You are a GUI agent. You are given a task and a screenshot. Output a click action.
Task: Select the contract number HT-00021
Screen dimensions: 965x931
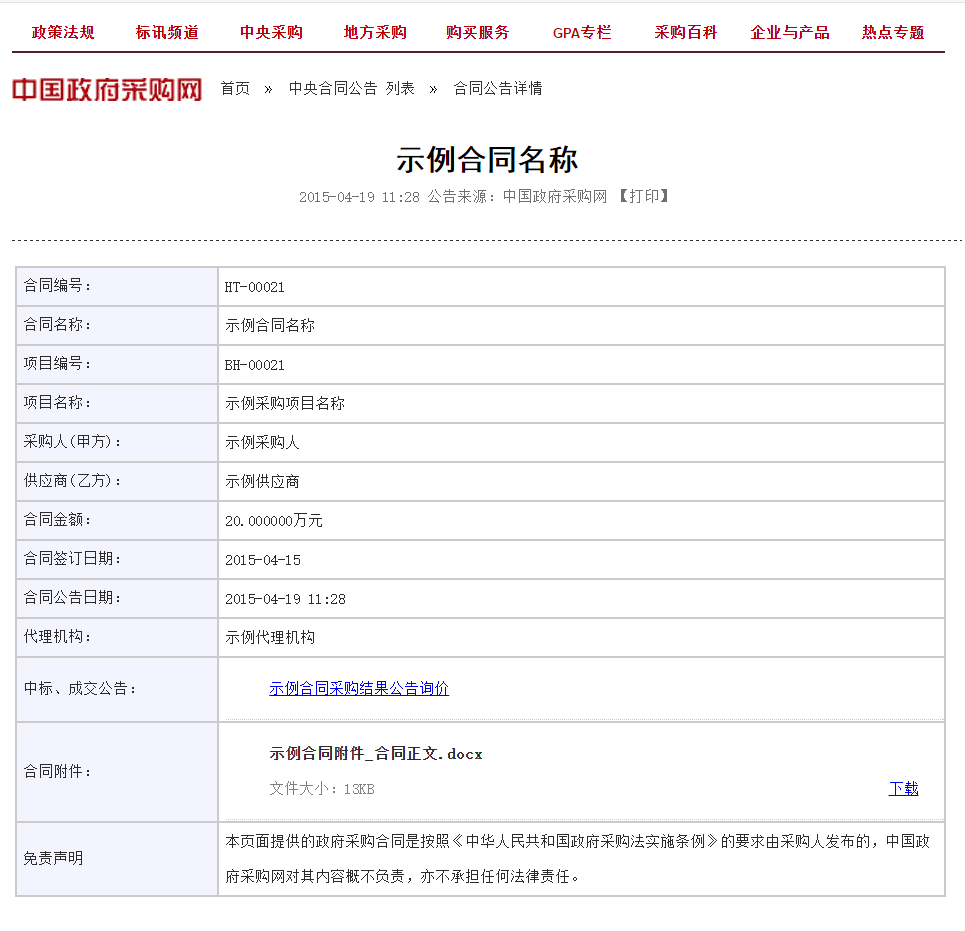pyautogui.click(x=254, y=287)
